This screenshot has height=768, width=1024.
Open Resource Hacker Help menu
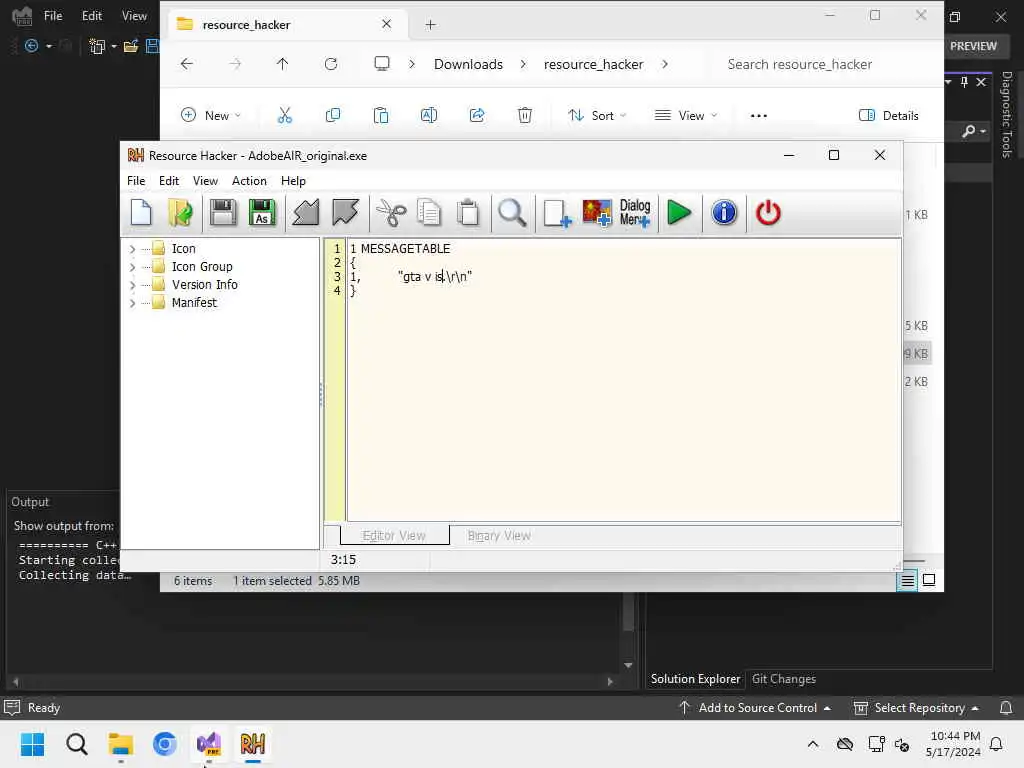click(x=293, y=181)
